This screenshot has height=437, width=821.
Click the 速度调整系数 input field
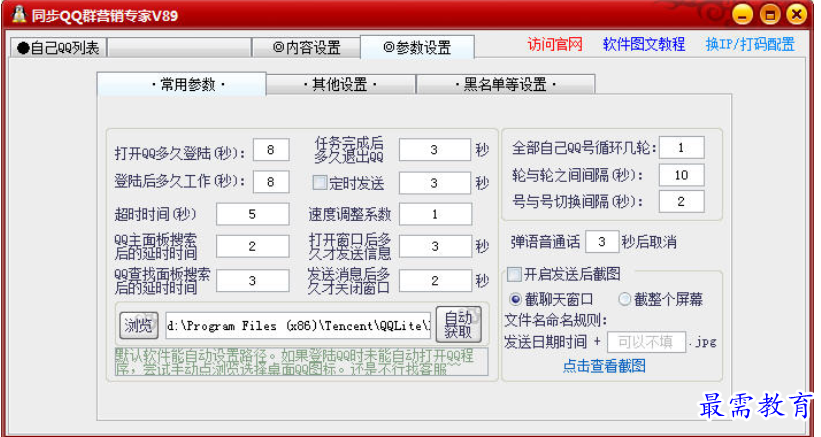point(435,215)
